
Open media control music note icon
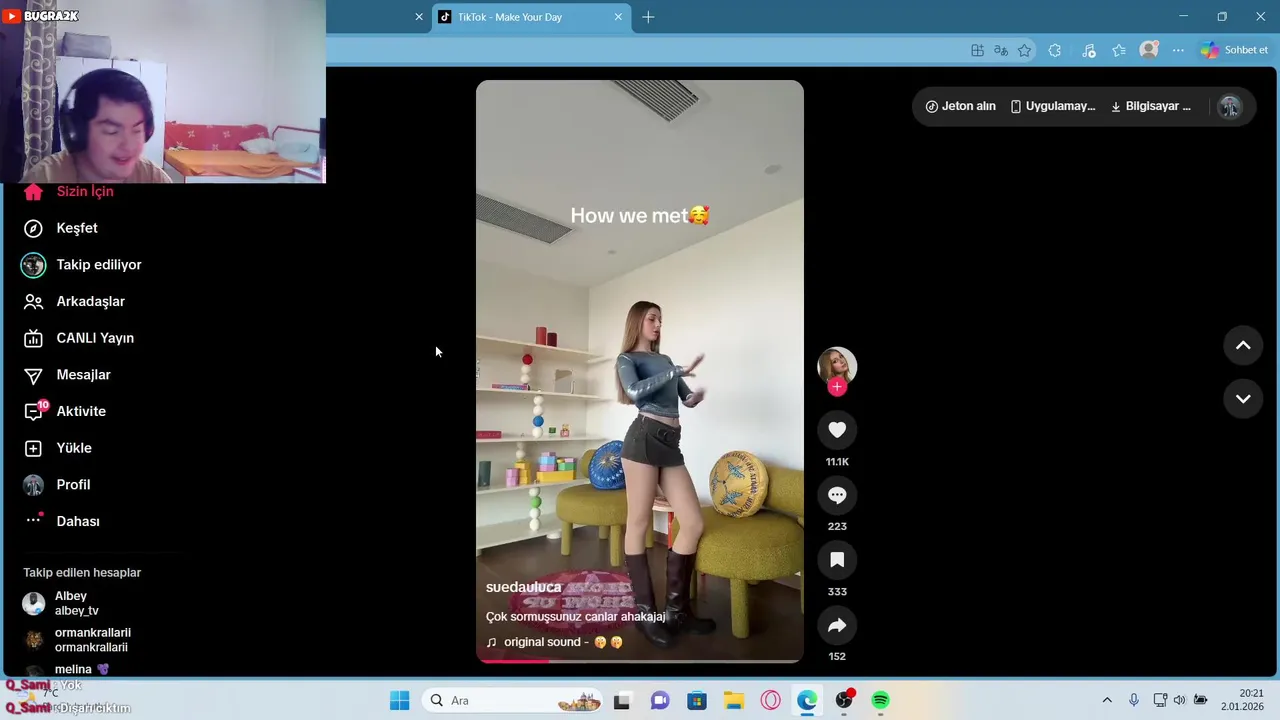[x=1089, y=50]
